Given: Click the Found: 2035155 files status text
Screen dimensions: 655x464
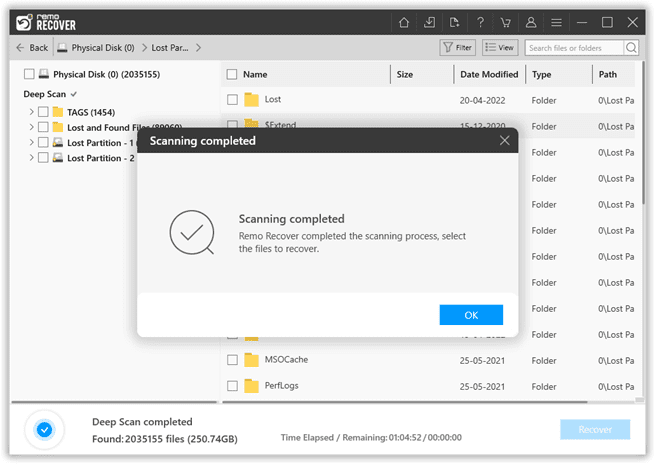Looking at the screenshot, I should 165,439.
